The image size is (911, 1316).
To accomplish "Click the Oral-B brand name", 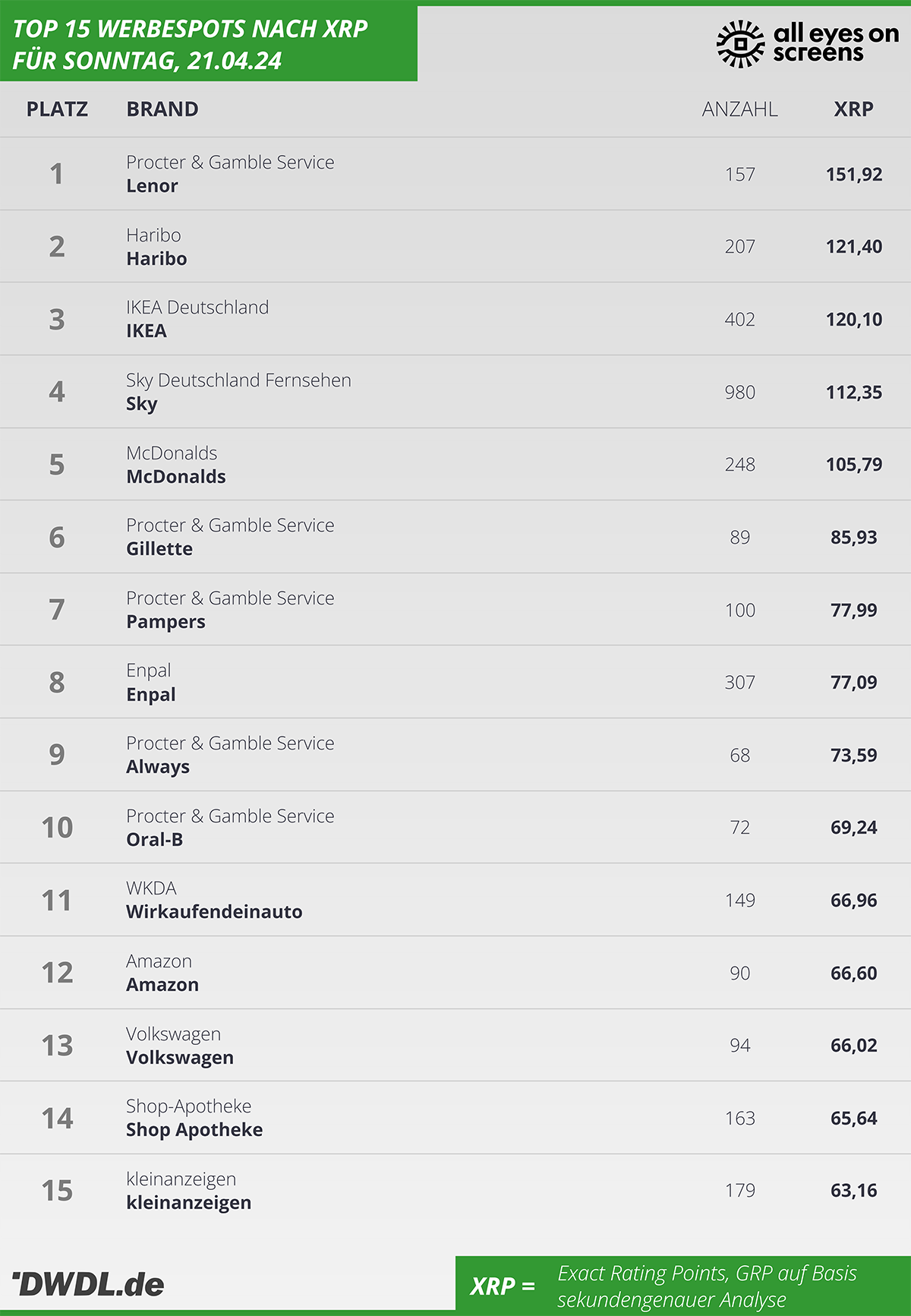I will tap(155, 840).
